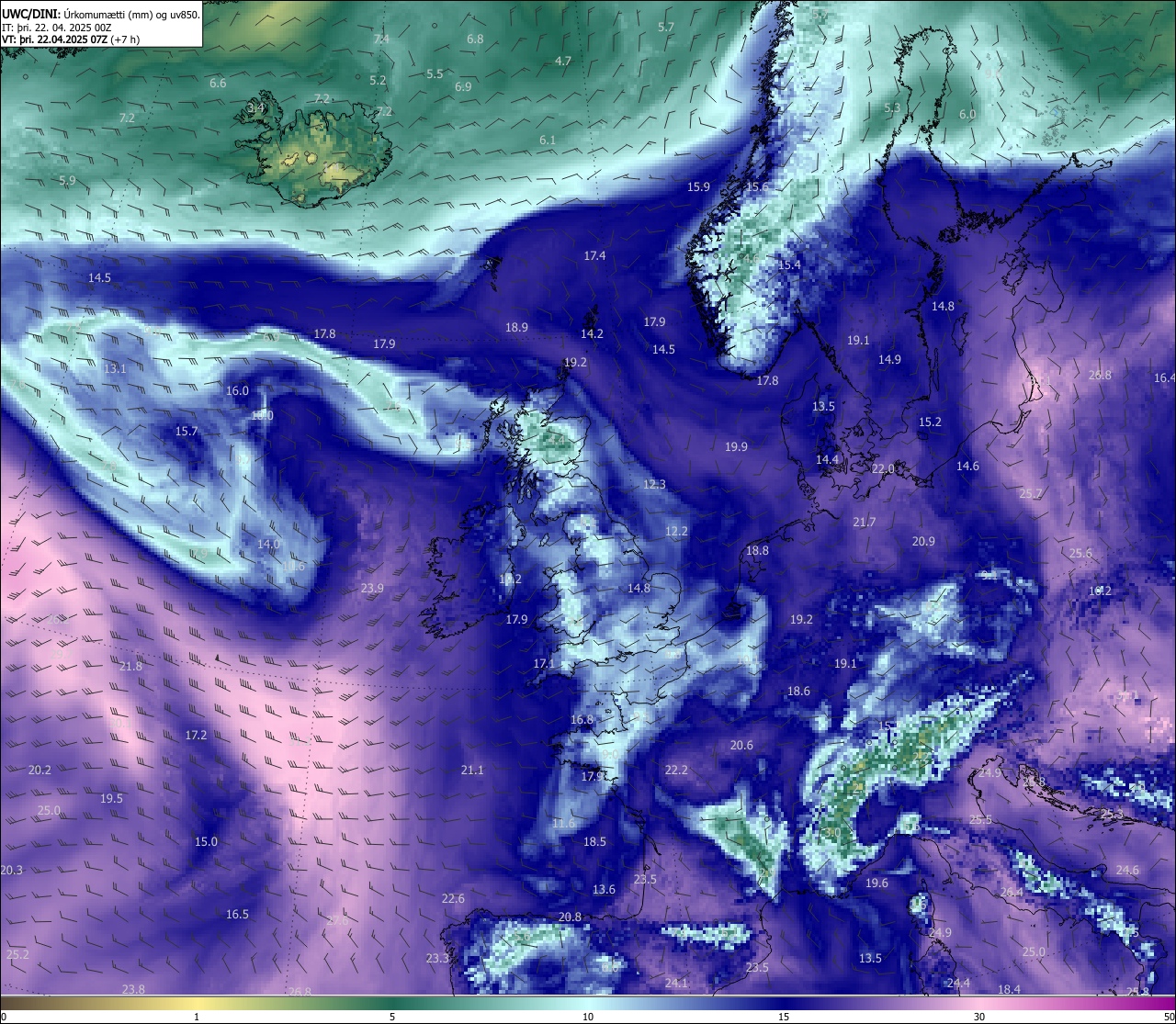Click the 14.2 value near Shetland
Screen dimensions: 1176x1024
click(x=592, y=334)
